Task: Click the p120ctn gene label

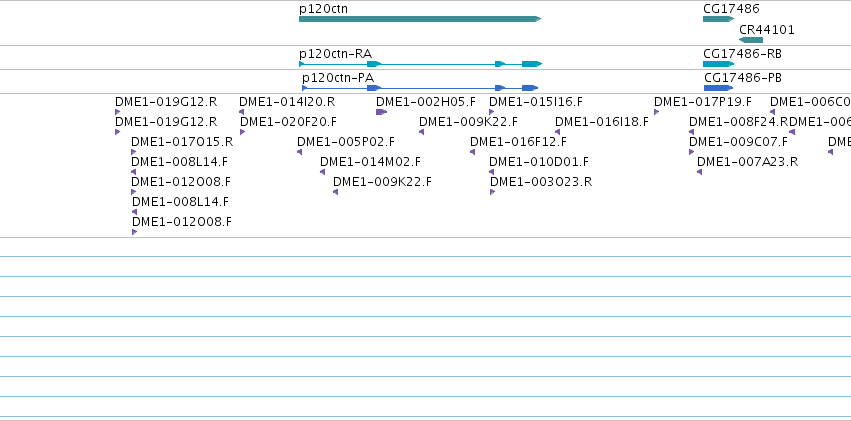Action: click(x=323, y=9)
